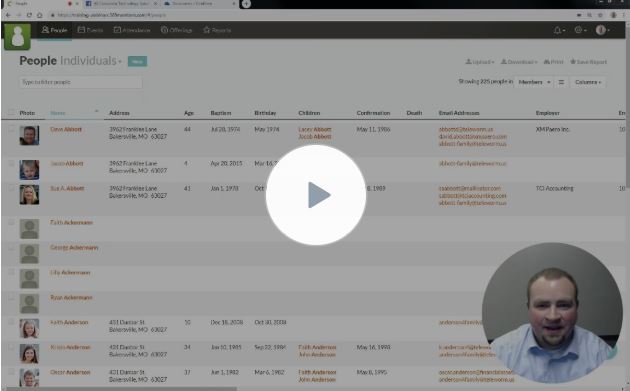The image size is (630, 391).
Task: Play the video with center play button
Action: [x=316, y=195]
